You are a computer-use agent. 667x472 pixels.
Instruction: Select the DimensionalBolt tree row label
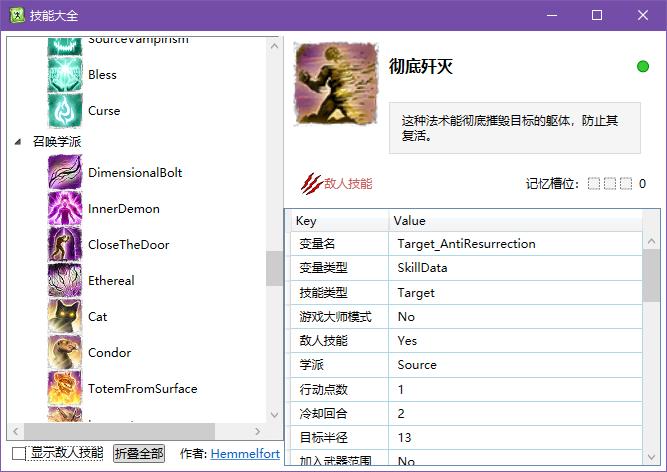(135, 173)
